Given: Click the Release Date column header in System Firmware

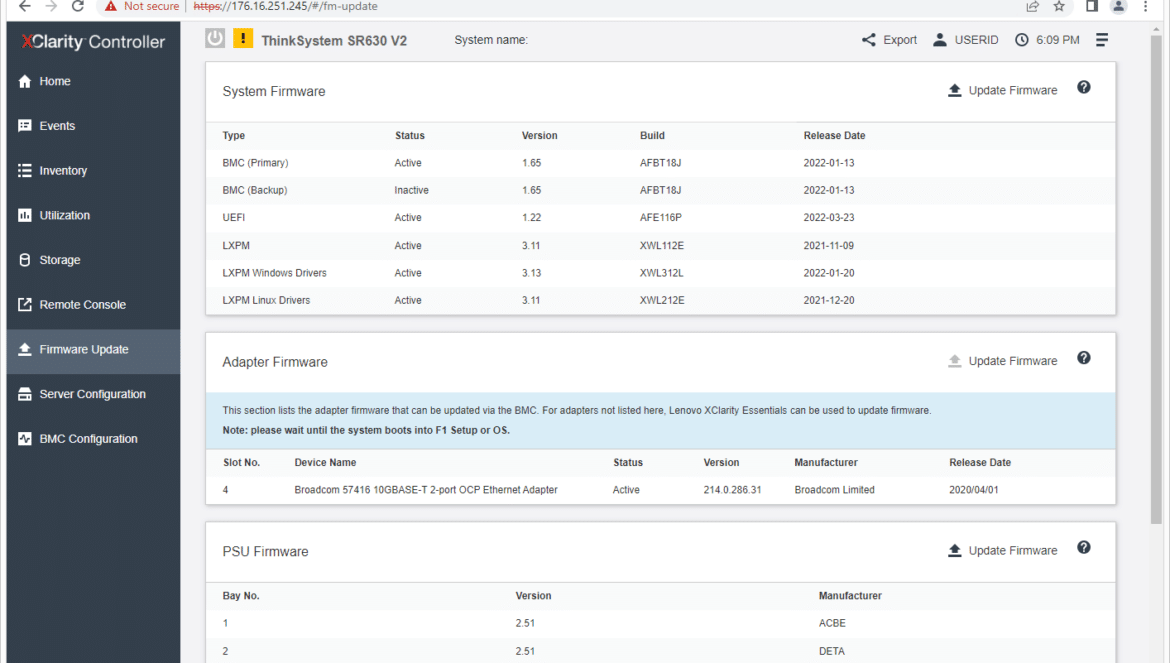Looking at the screenshot, I should [x=834, y=136].
